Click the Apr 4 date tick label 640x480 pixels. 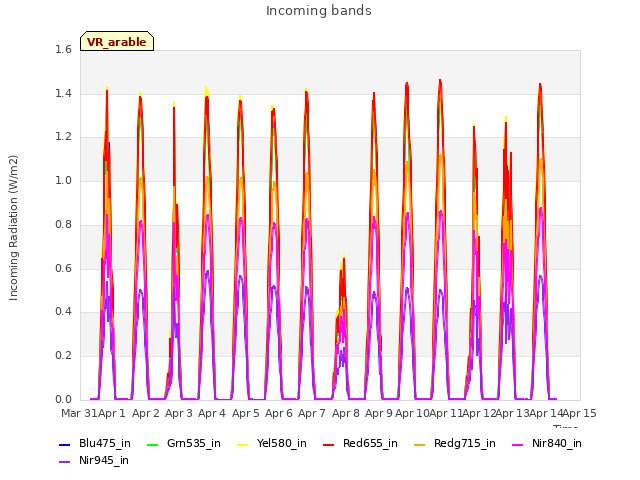tap(212, 413)
